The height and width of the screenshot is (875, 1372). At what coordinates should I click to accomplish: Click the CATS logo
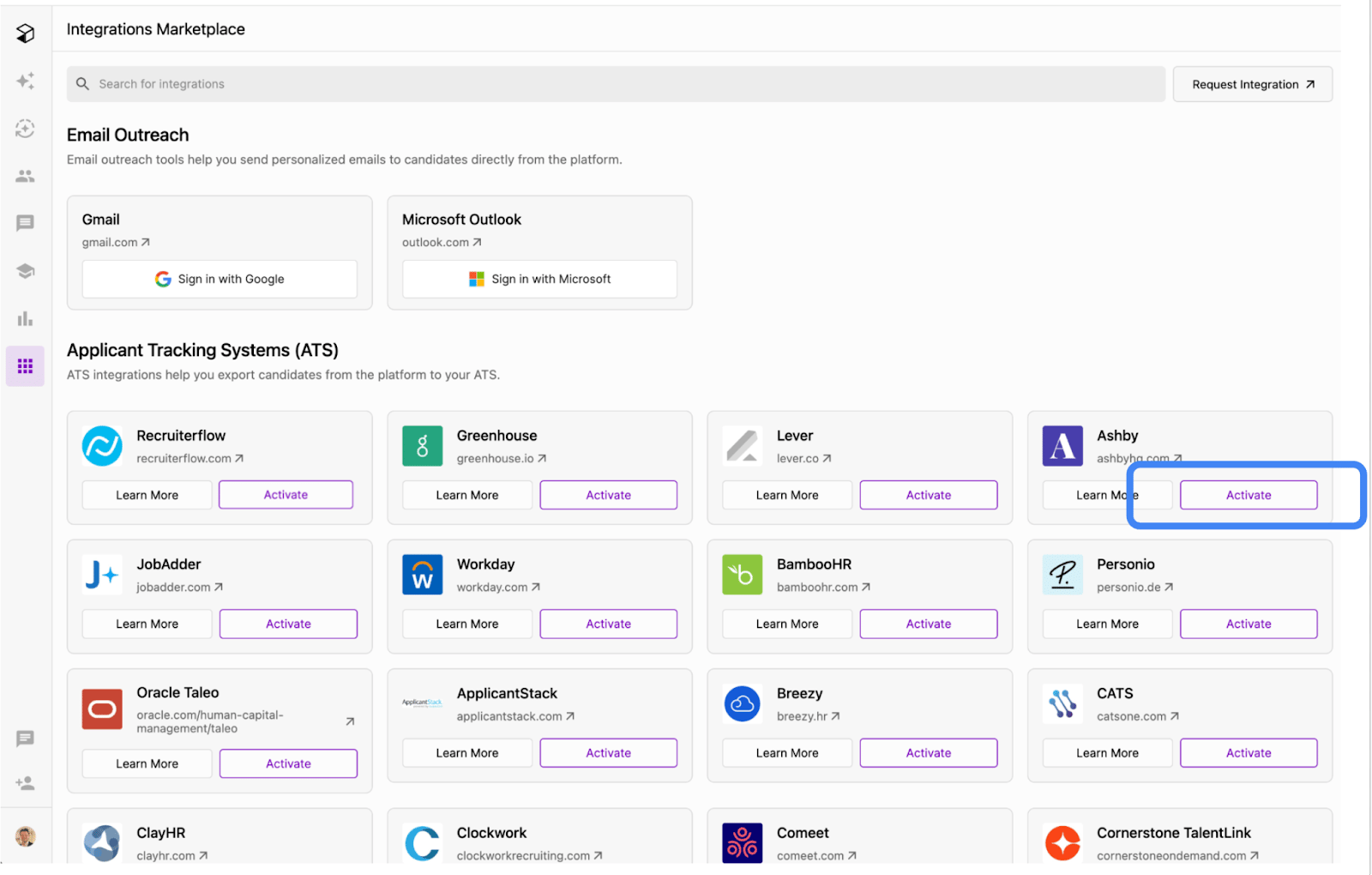pyautogui.click(x=1062, y=704)
